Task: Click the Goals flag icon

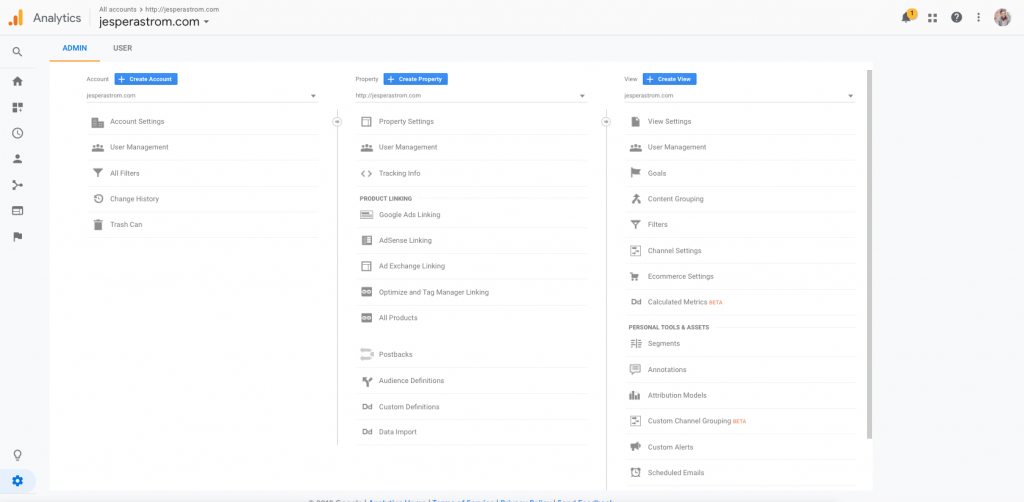Action: point(635,173)
